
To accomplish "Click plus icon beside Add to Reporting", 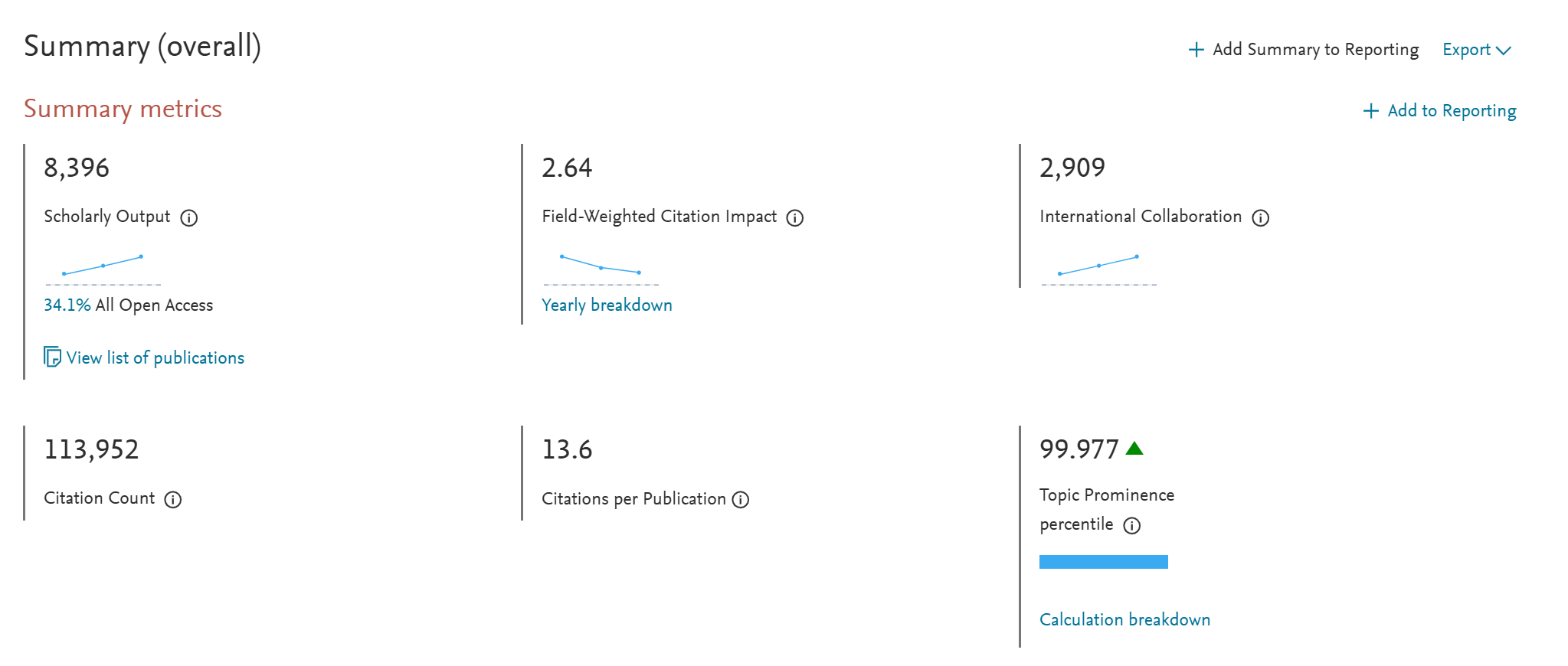I will click(1371, 111).
